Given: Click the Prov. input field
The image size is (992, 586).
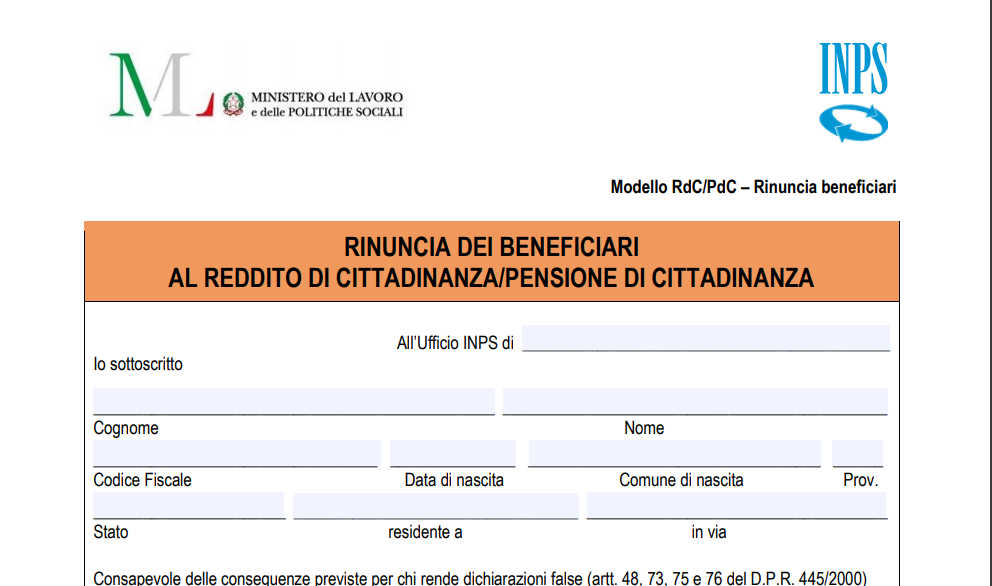Looking at the screenshot, I should click(857, 454).
